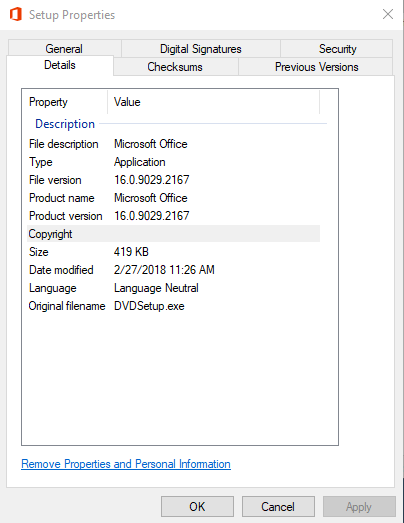This screenshot has height=523, width=404.
Task: Click Product name value Microsoft Office
Action: [x=150, y=198]
